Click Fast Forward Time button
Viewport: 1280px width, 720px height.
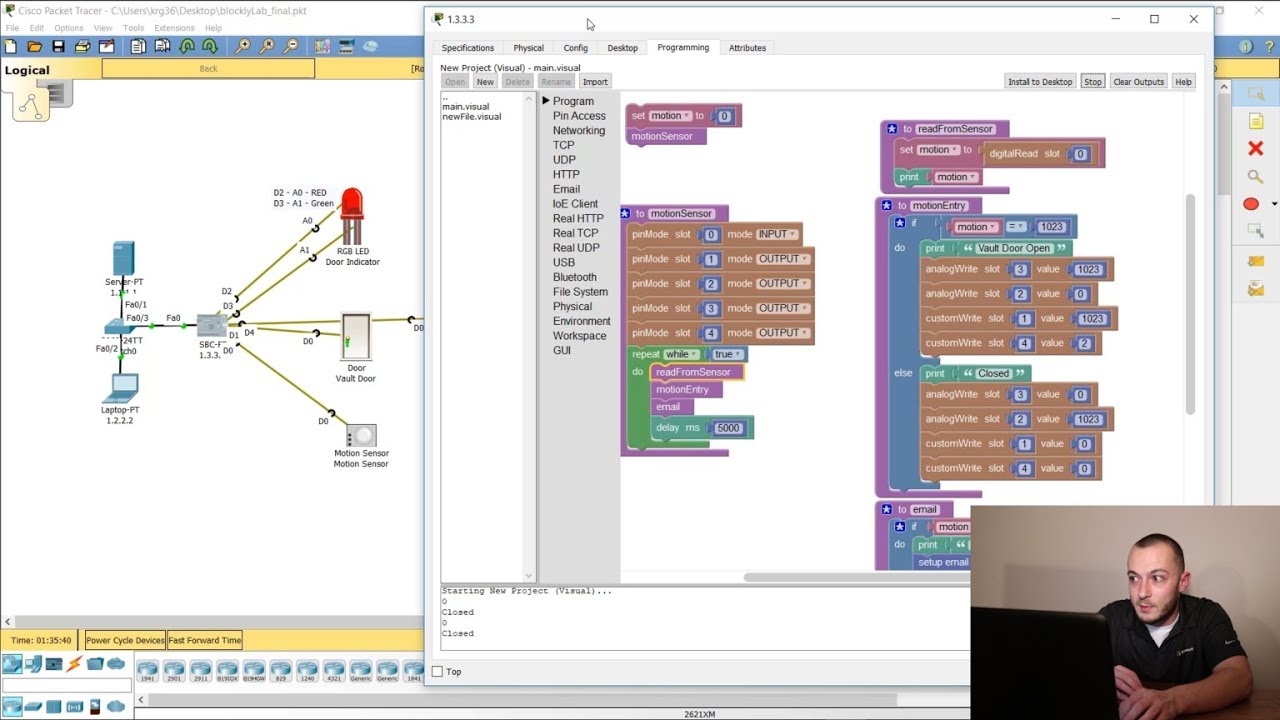point(204,640)
